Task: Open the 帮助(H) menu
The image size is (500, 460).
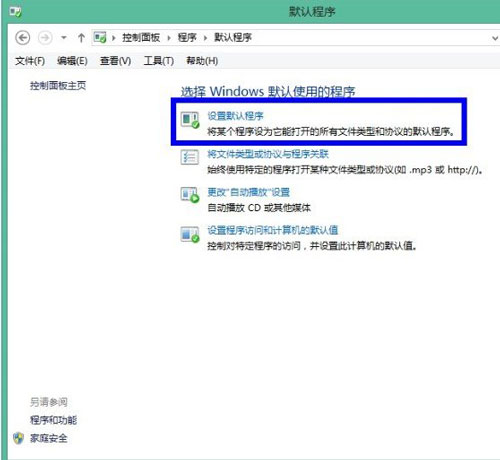Action: [x=202, y=61]
